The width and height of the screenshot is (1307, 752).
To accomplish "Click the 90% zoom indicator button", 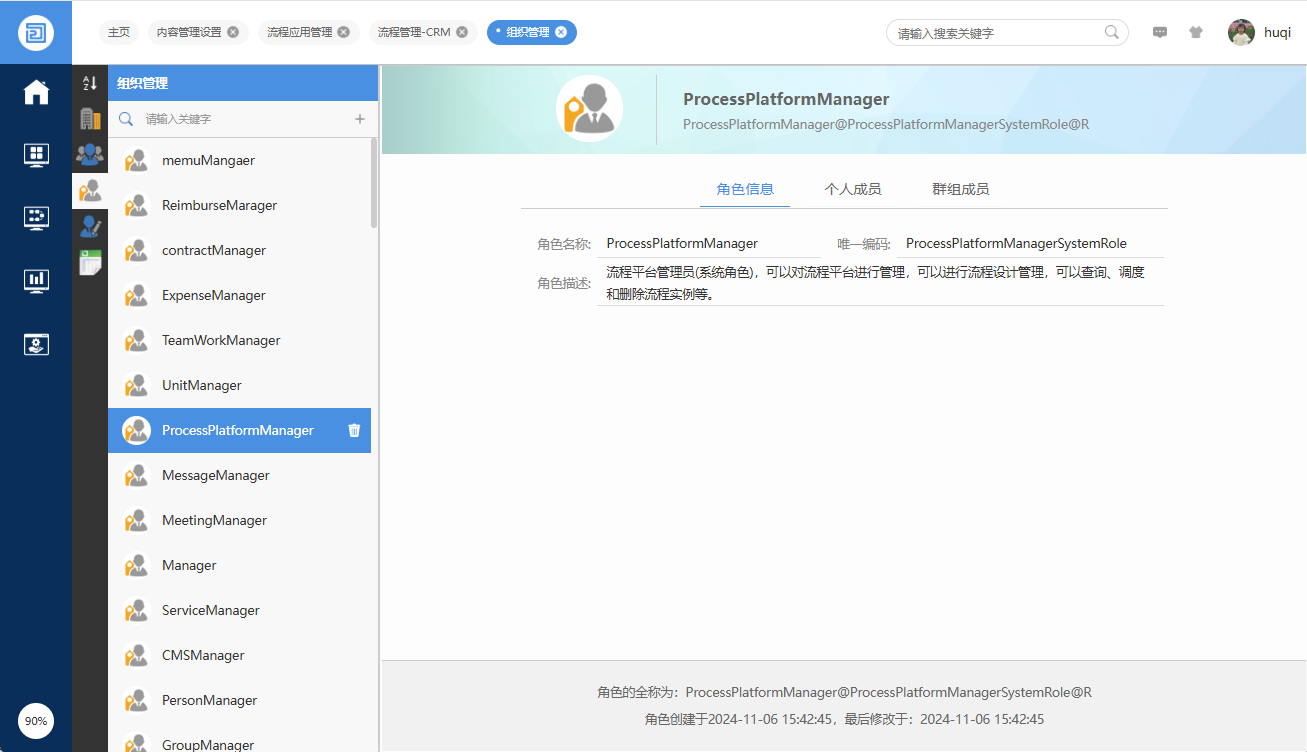I will click(36, 721).
